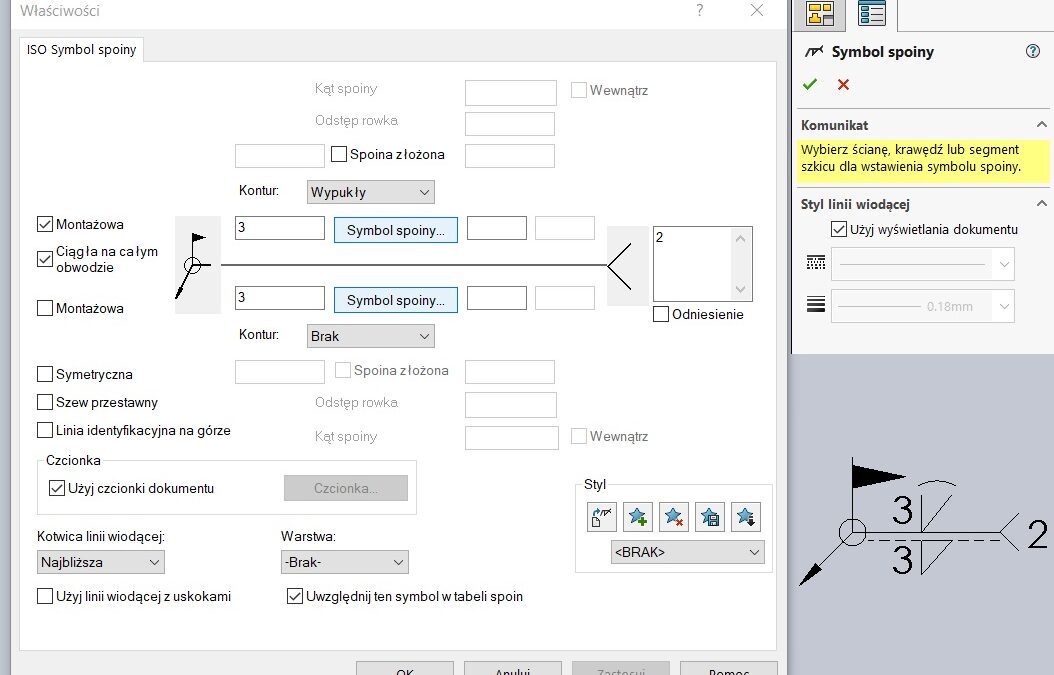Click the upper Symbol spoiny... button
This screenshot has width=1054, height=675.
click(x=395, y=230)
